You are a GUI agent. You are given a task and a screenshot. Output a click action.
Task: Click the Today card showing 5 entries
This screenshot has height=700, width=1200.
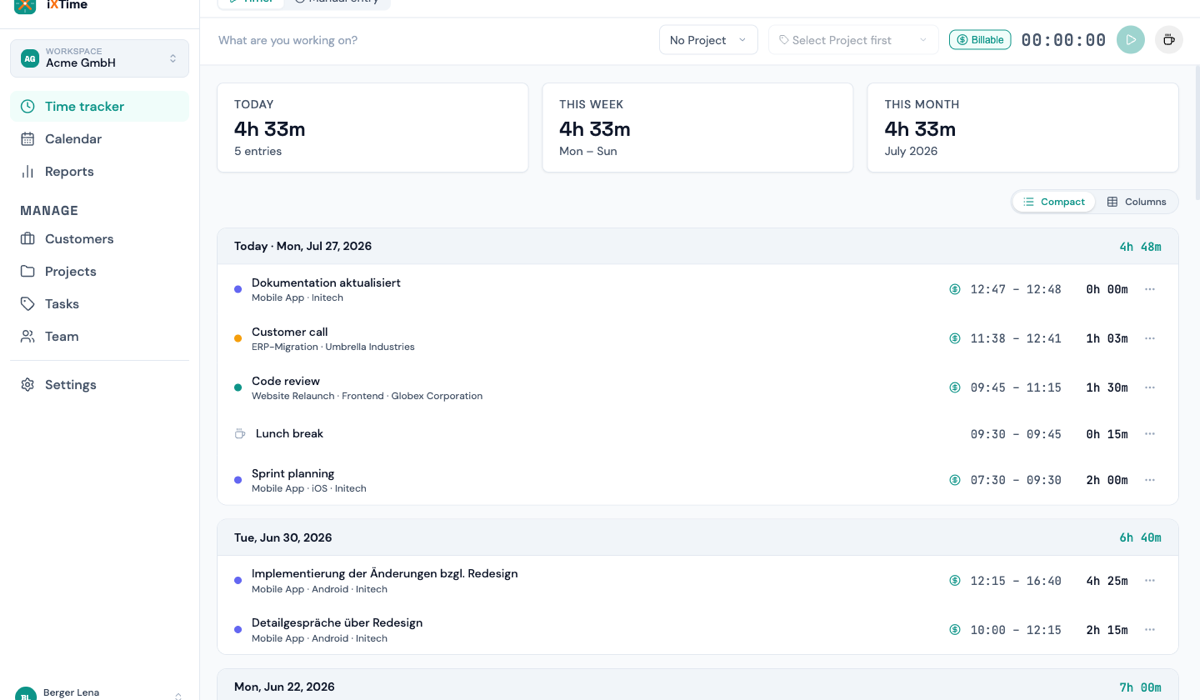pyautogui.click(x=373, y=128)
